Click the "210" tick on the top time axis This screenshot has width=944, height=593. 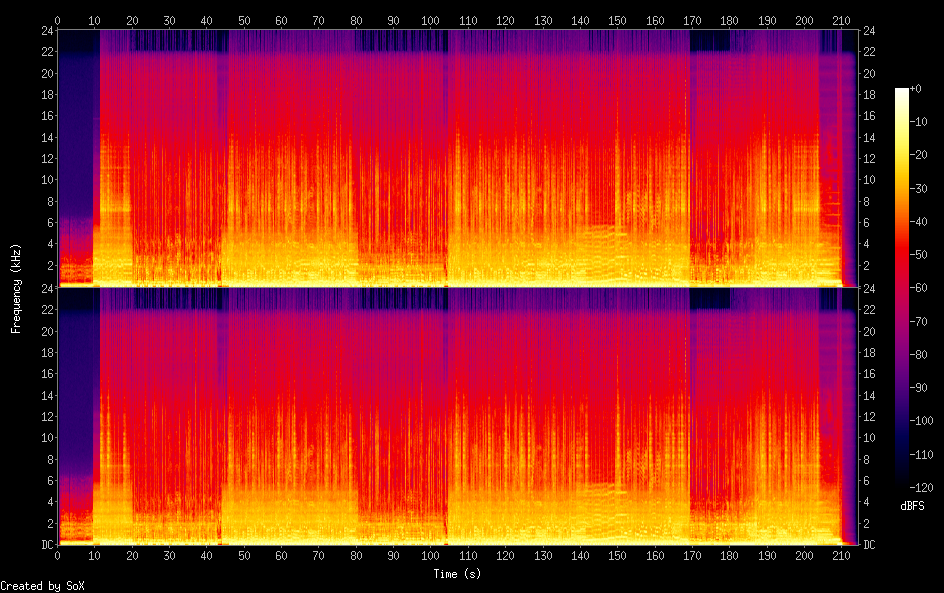click(841, 20)
